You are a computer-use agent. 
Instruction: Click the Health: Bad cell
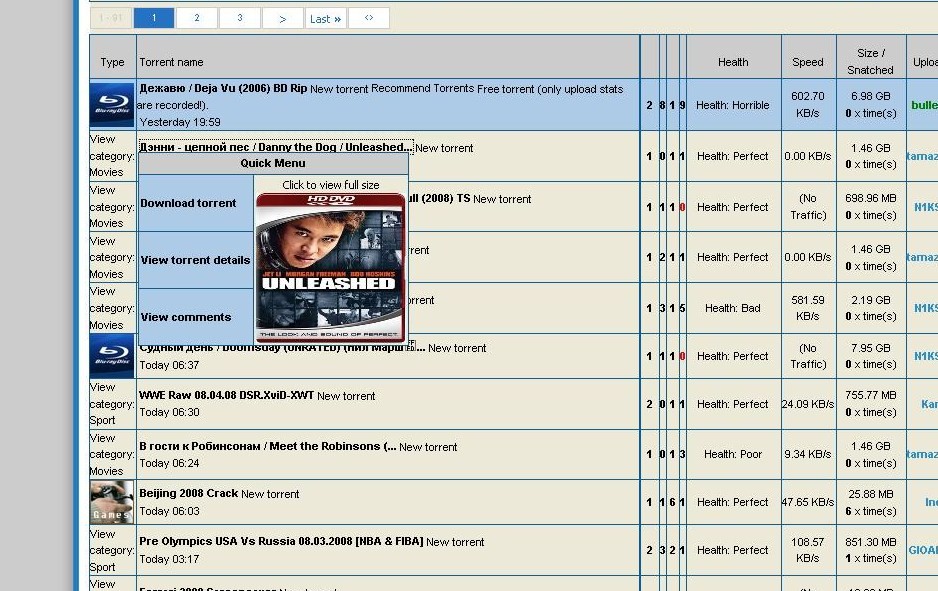coord(733,308)
